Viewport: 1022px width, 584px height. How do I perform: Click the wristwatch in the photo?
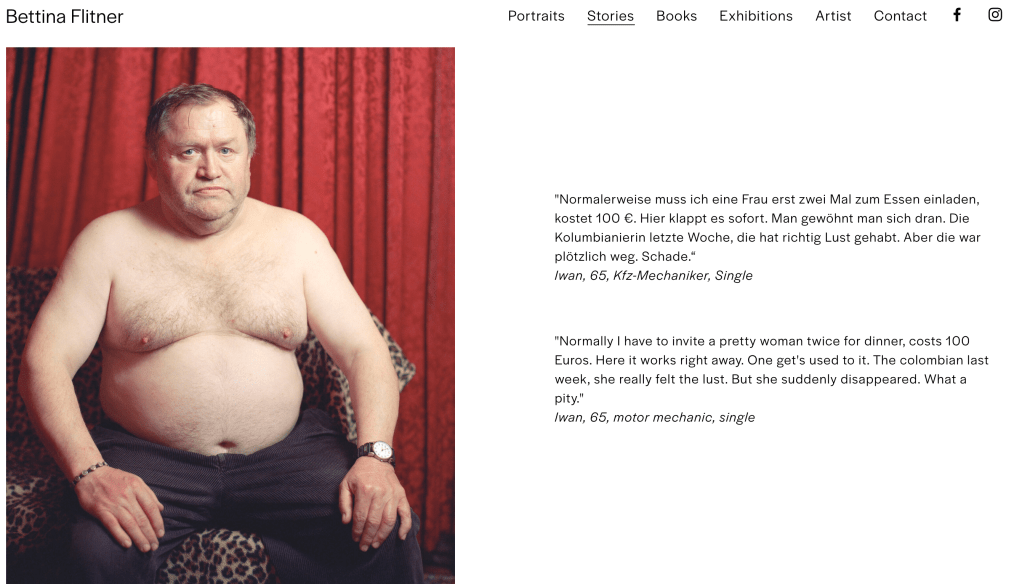pyautogui.click(x=378, y=450)
